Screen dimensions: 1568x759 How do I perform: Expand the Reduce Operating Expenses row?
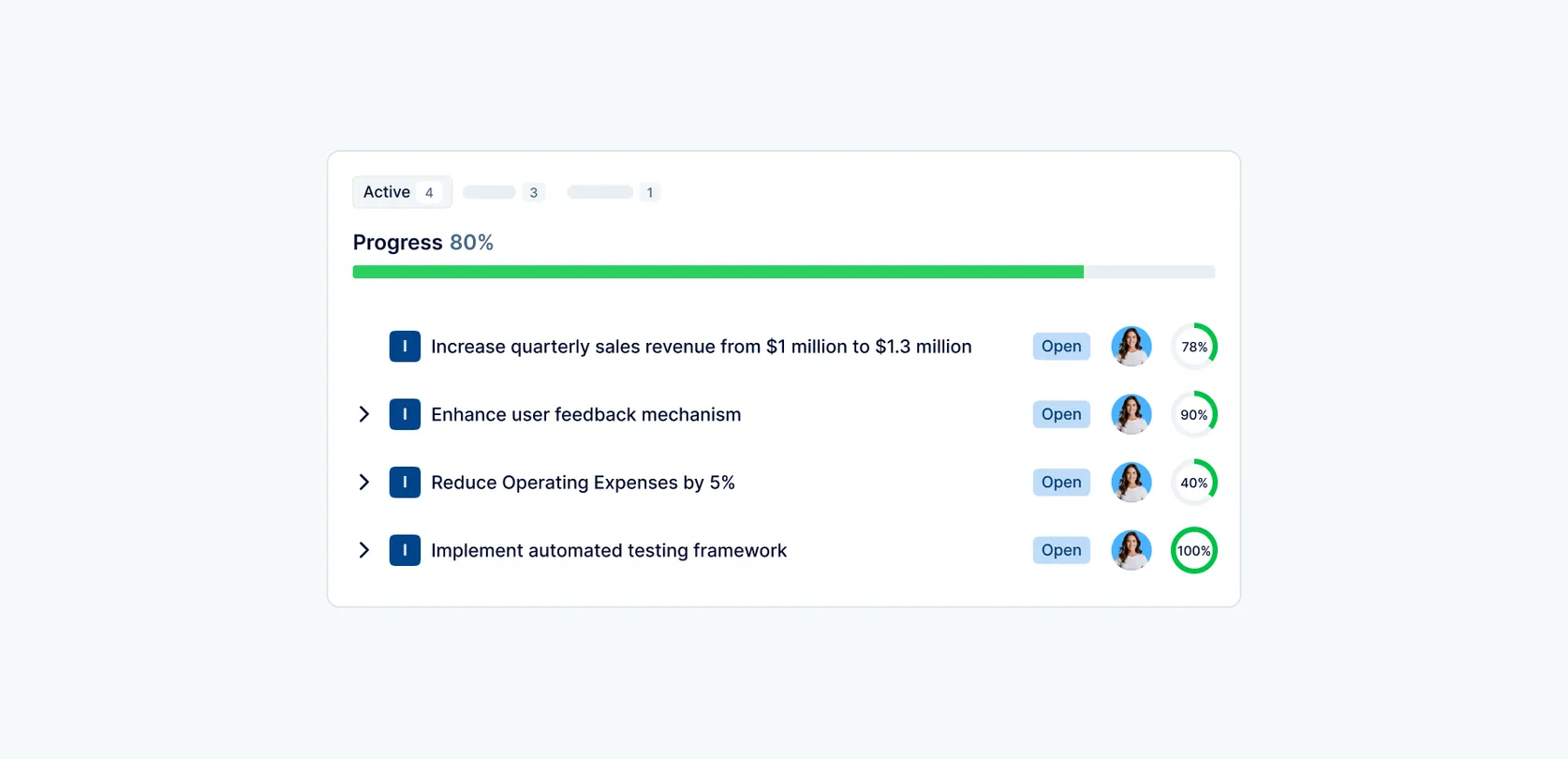click(x=364, y=483)
